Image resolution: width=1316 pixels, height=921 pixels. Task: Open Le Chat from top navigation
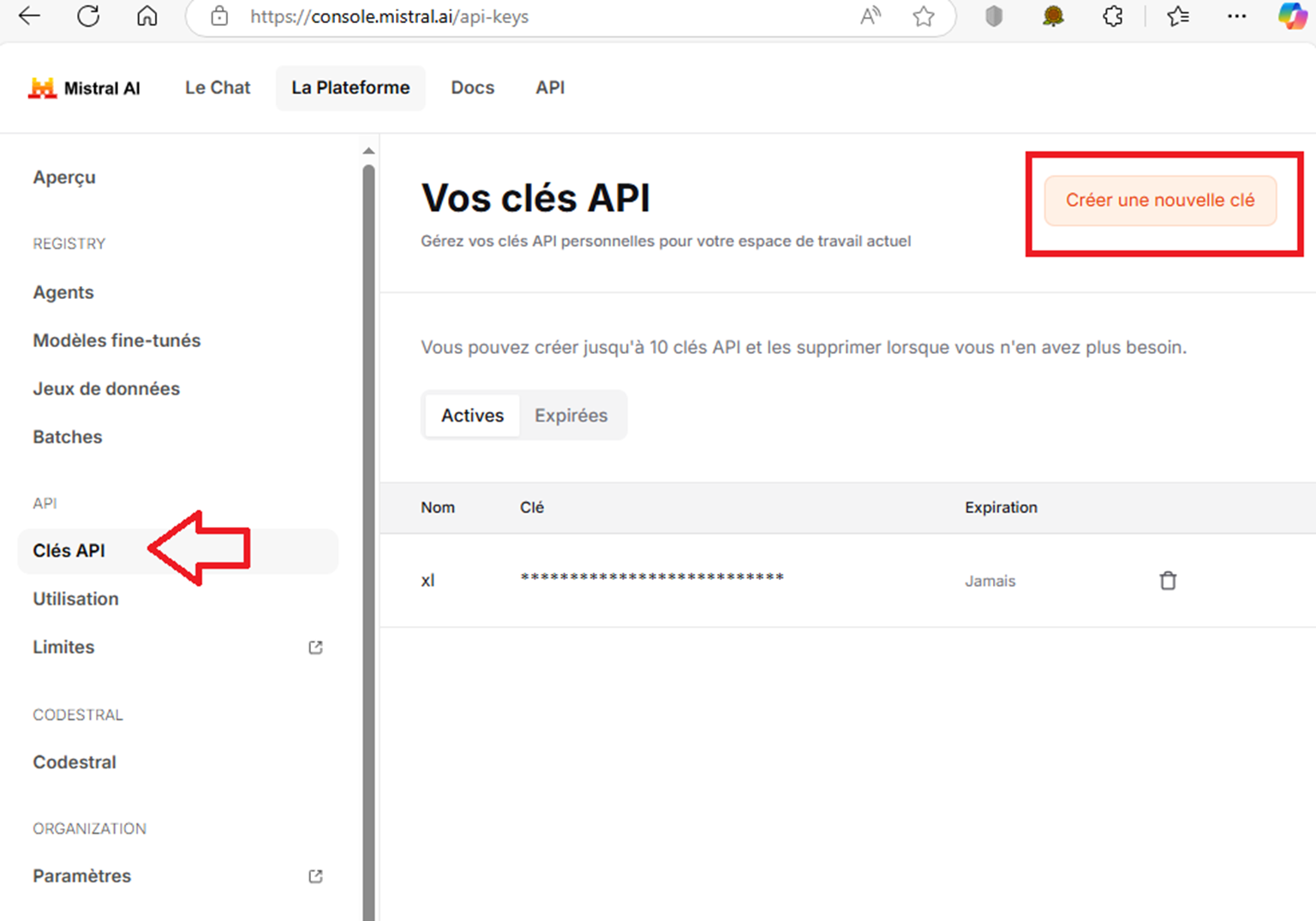[218, 88]
